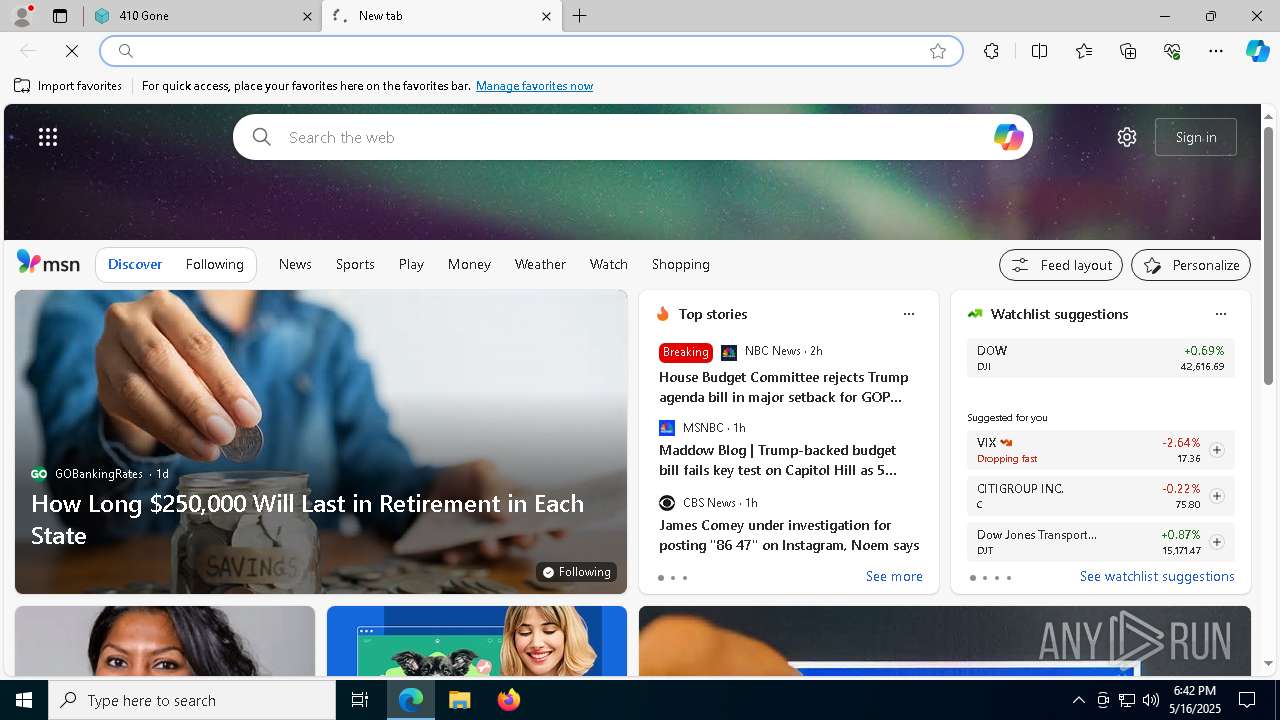Open Copilot from search box
The height and width of the screenshot is (720, 1280).
click(1008, 137)
